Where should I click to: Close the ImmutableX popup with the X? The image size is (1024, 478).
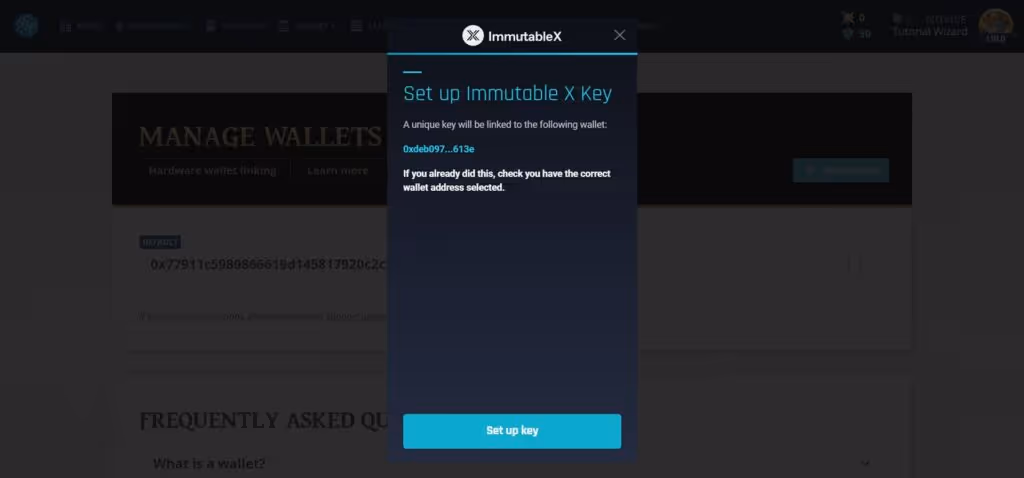[619, 35]
